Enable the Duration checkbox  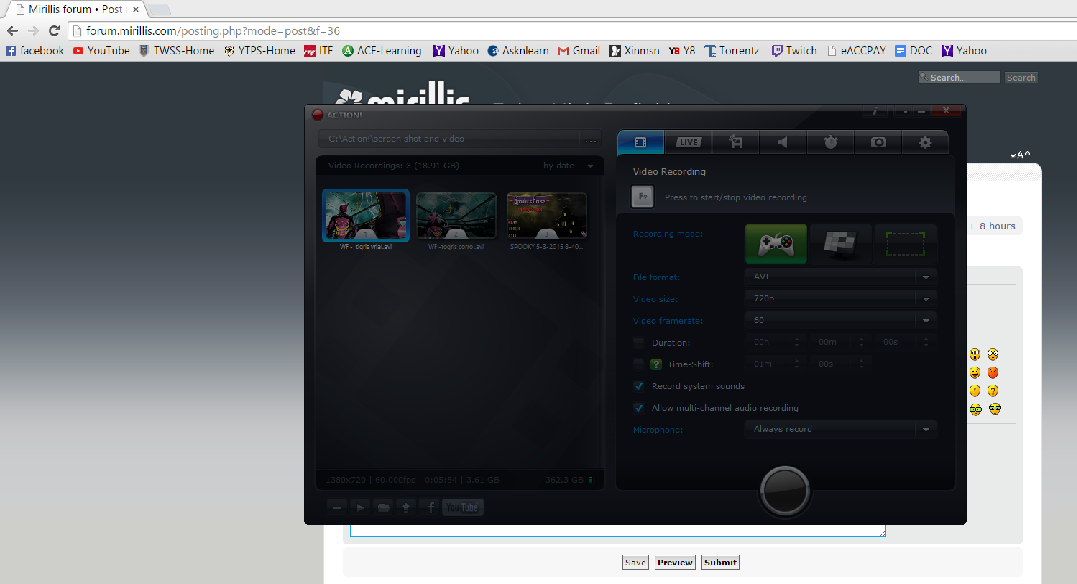click(639, 343)
